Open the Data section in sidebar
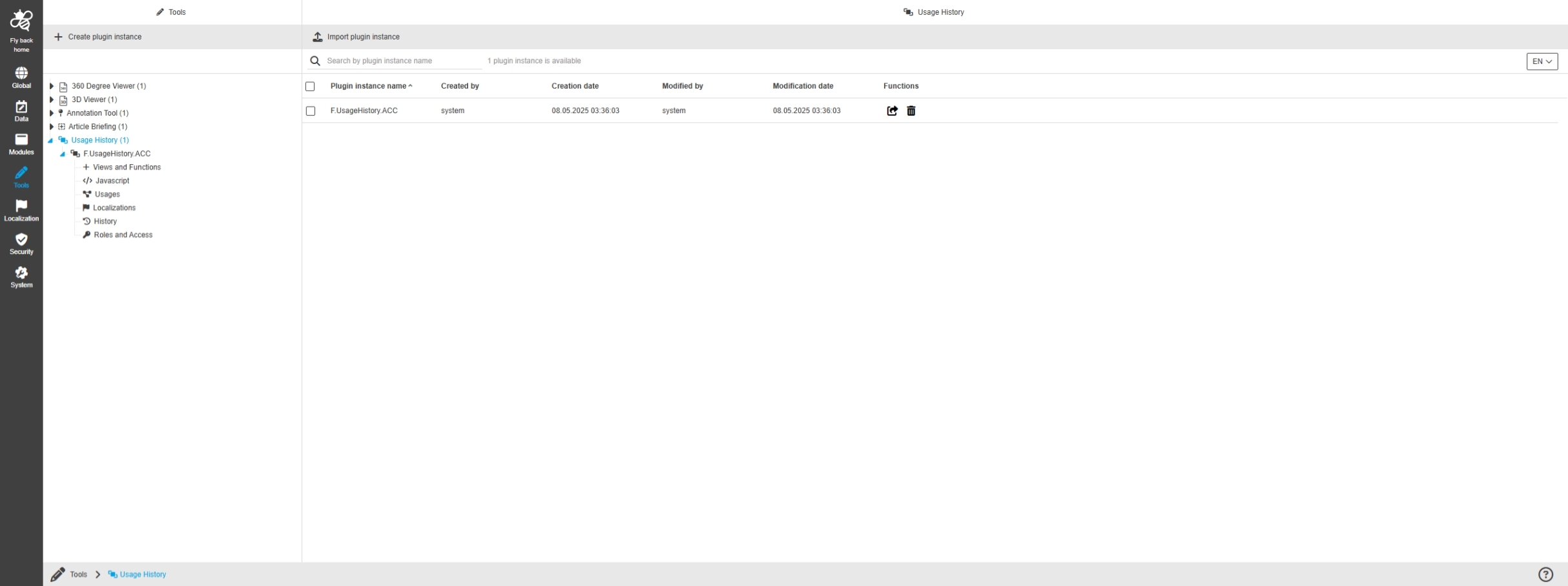 [21, 111]
